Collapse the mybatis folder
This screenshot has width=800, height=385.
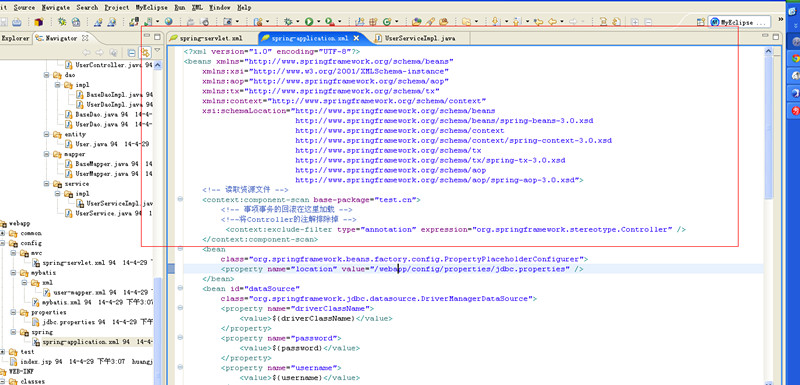14,273
